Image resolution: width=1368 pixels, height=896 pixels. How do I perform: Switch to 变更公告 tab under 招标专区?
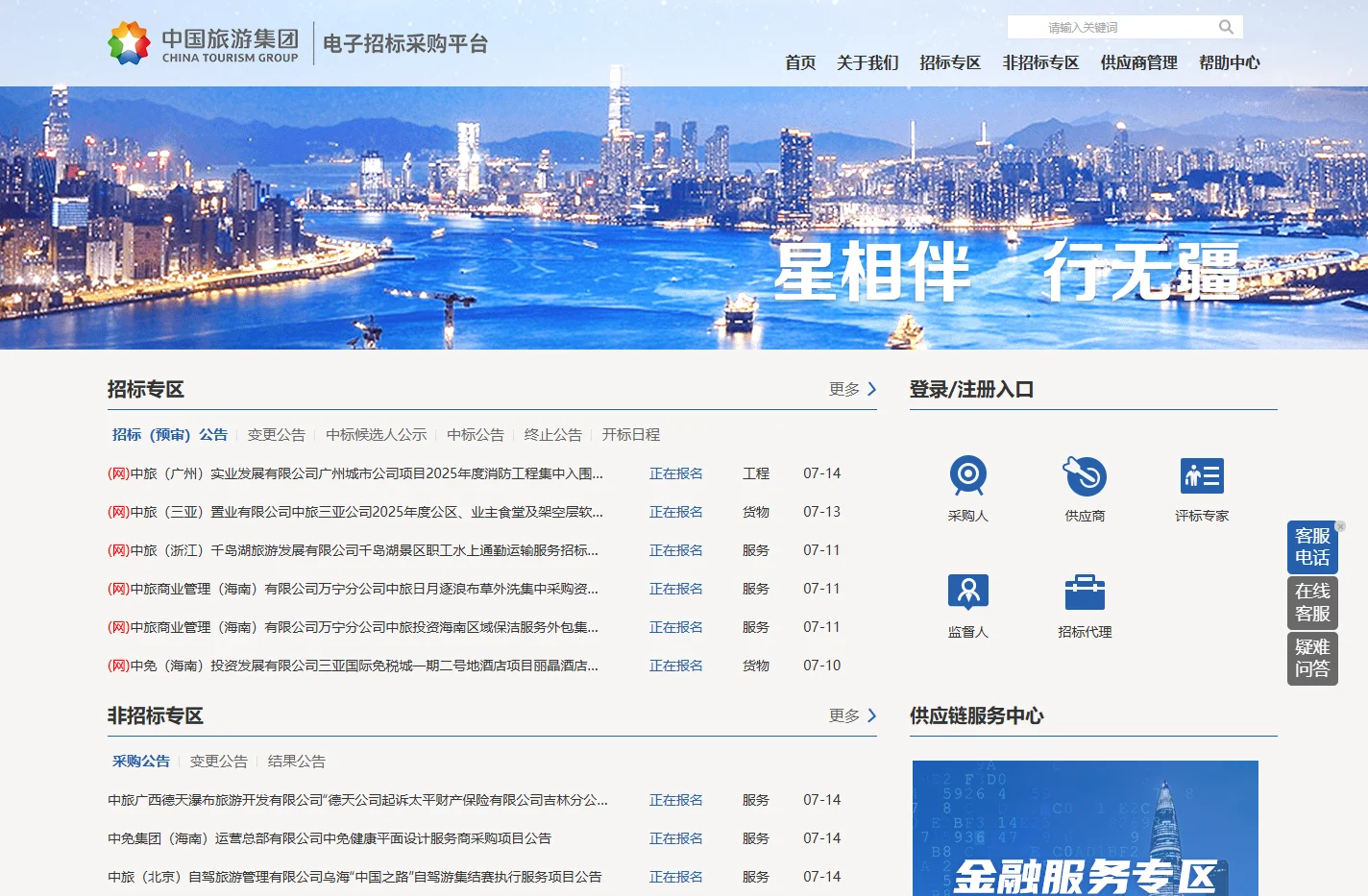277,434
